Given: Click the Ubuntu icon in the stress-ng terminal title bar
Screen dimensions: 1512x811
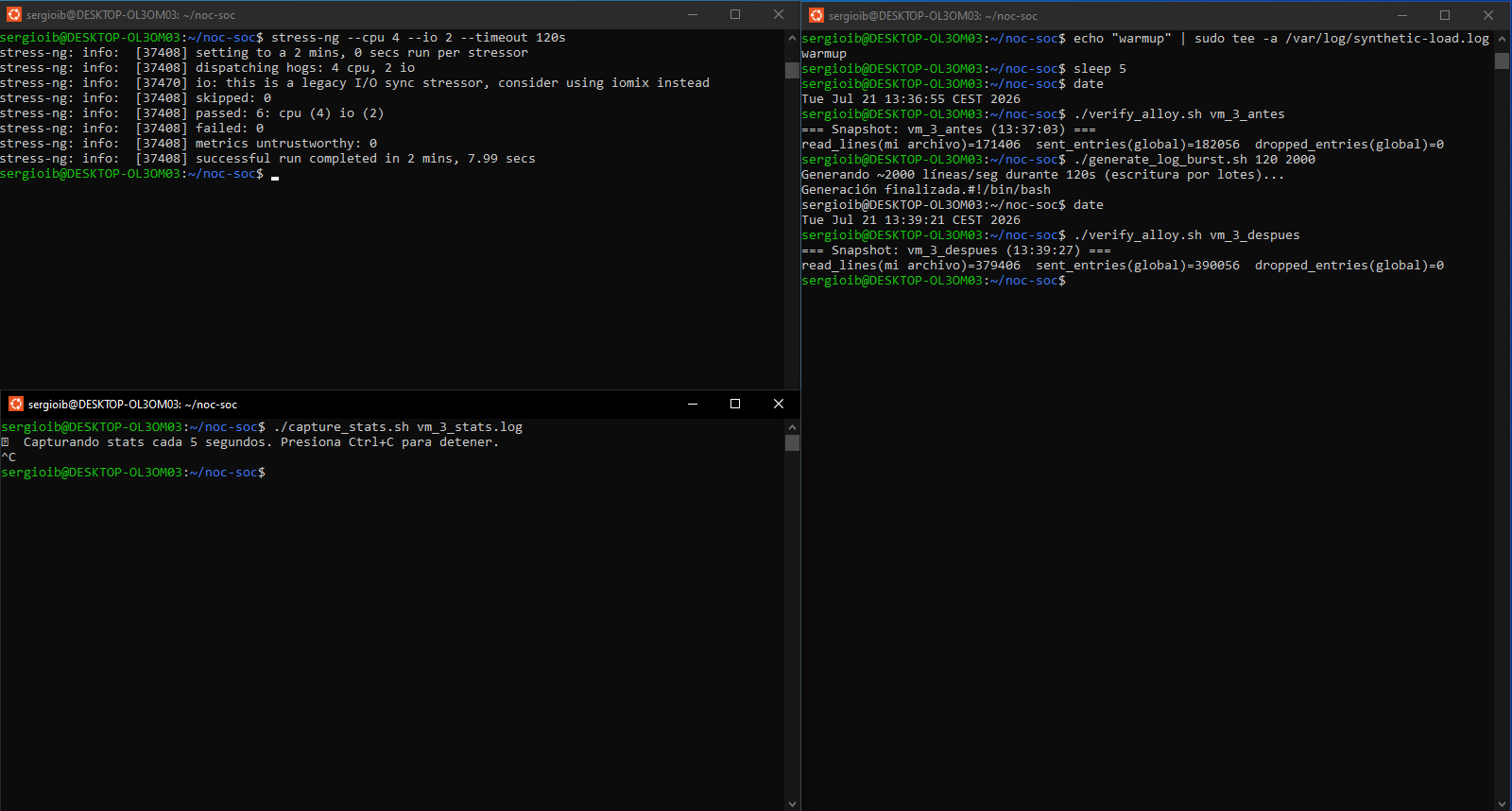Looking at the screenshot, I should click(14, 15).
